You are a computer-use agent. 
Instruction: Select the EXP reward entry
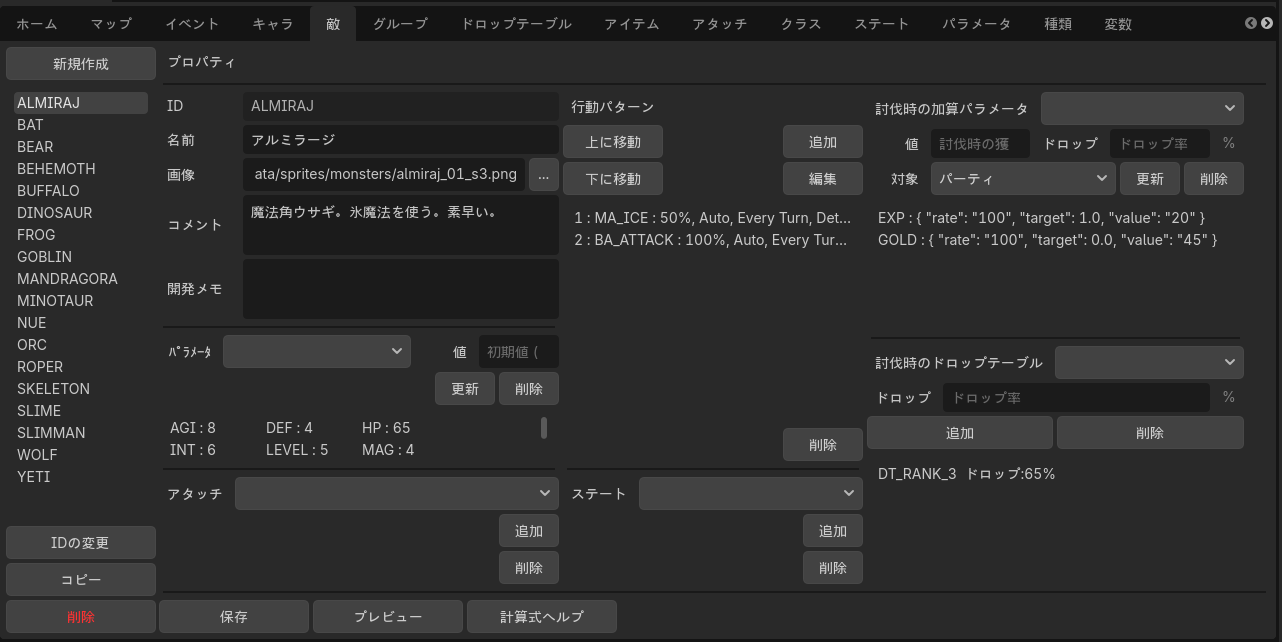coord(1041,218)
